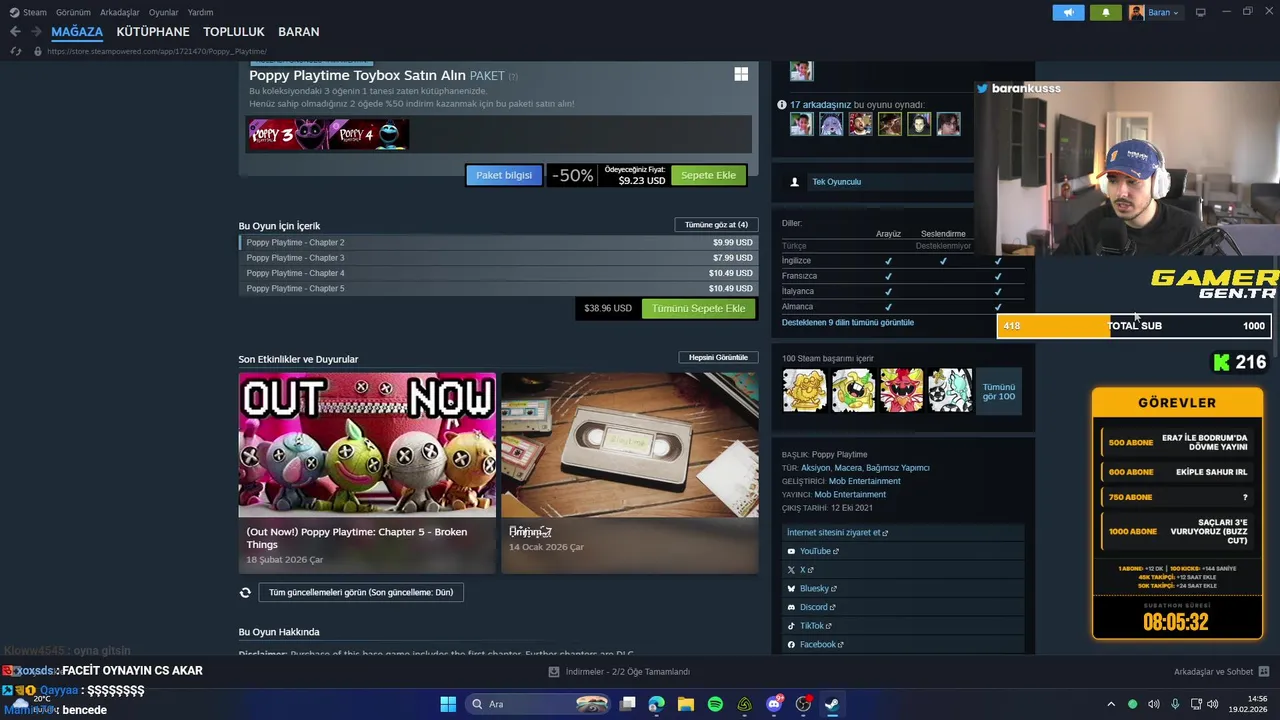
Task: Open Spotify from the taskbar
Action: 715,704
